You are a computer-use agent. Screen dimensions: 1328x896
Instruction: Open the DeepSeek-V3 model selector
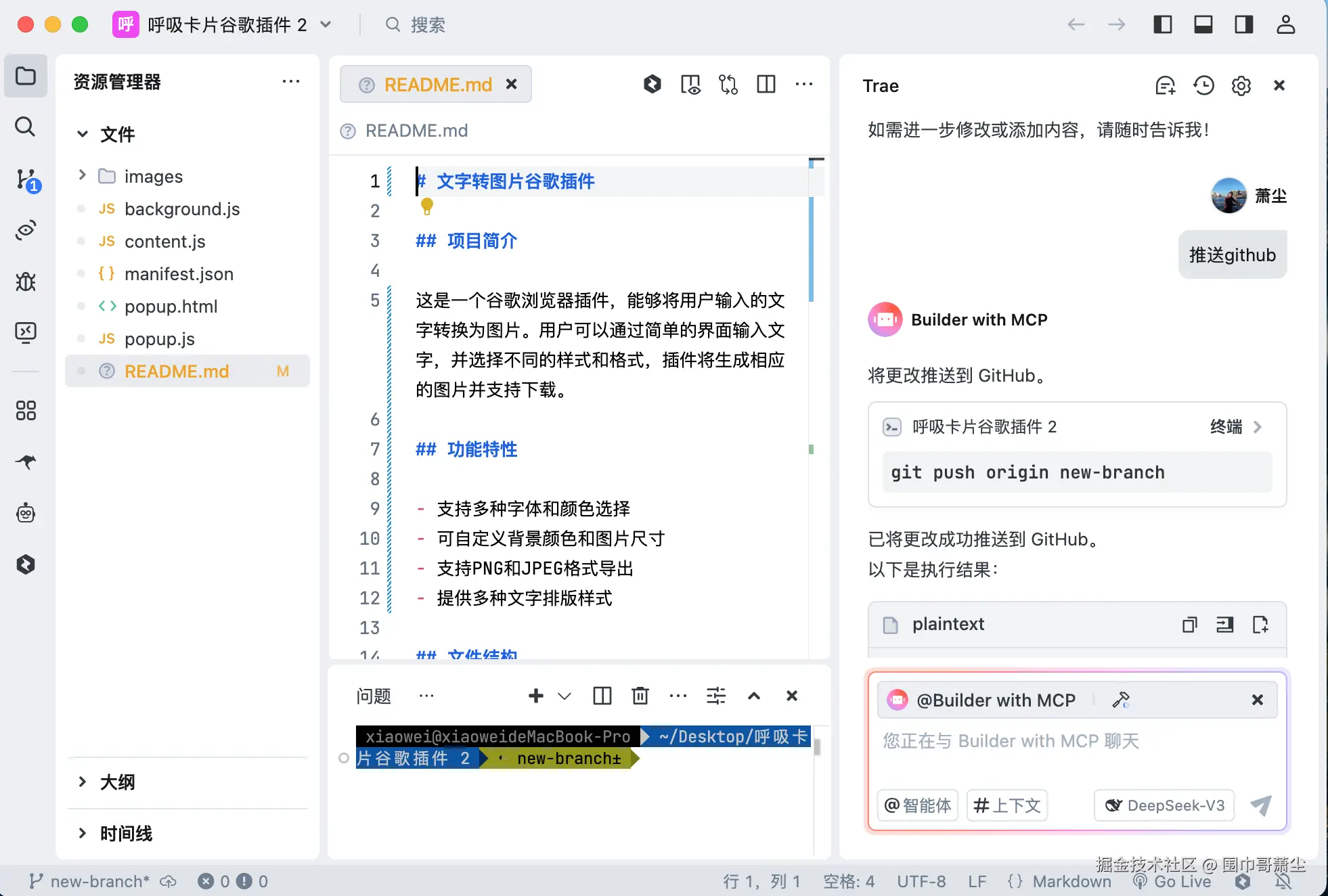pos(1164,805)
